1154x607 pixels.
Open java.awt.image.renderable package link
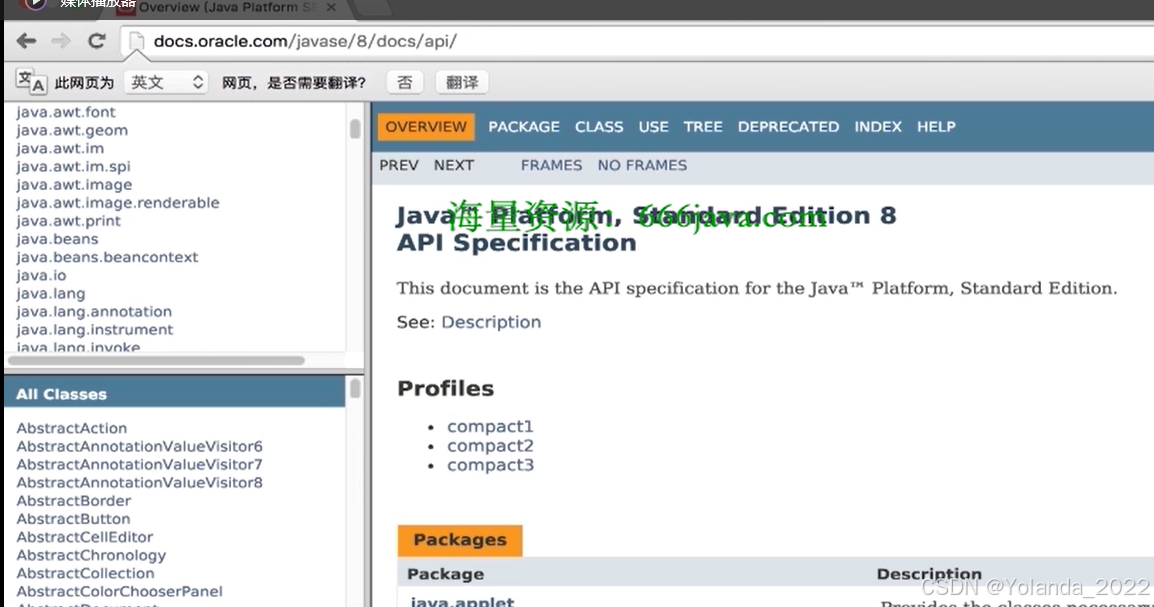118,202
